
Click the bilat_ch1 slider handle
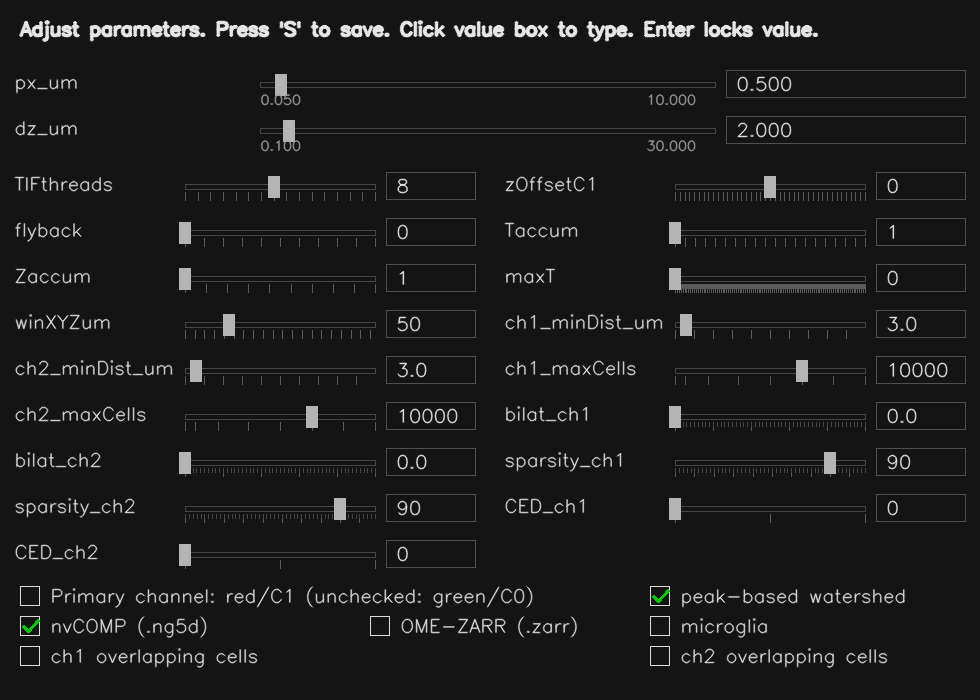[x=673, y=416]
